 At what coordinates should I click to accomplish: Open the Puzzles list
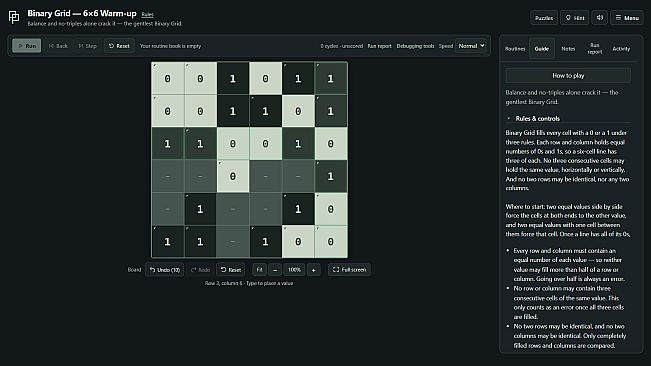click(544, 18)
